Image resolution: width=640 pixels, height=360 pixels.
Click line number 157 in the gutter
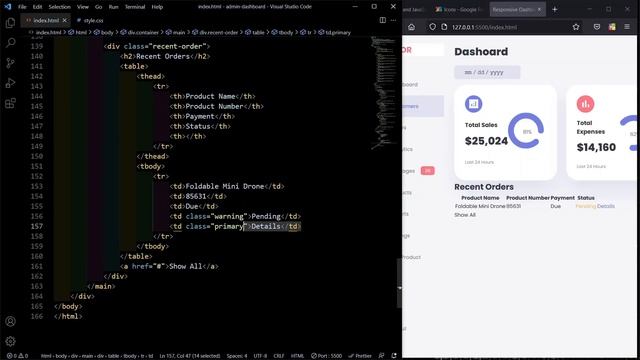coord(37,226)
